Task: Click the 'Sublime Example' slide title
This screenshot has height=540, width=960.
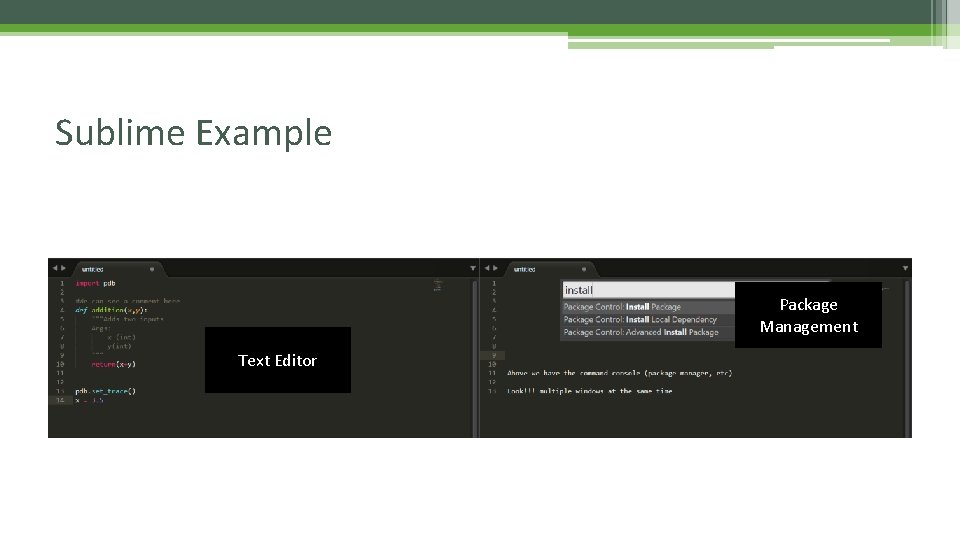Action: click(x=193, y=133)
